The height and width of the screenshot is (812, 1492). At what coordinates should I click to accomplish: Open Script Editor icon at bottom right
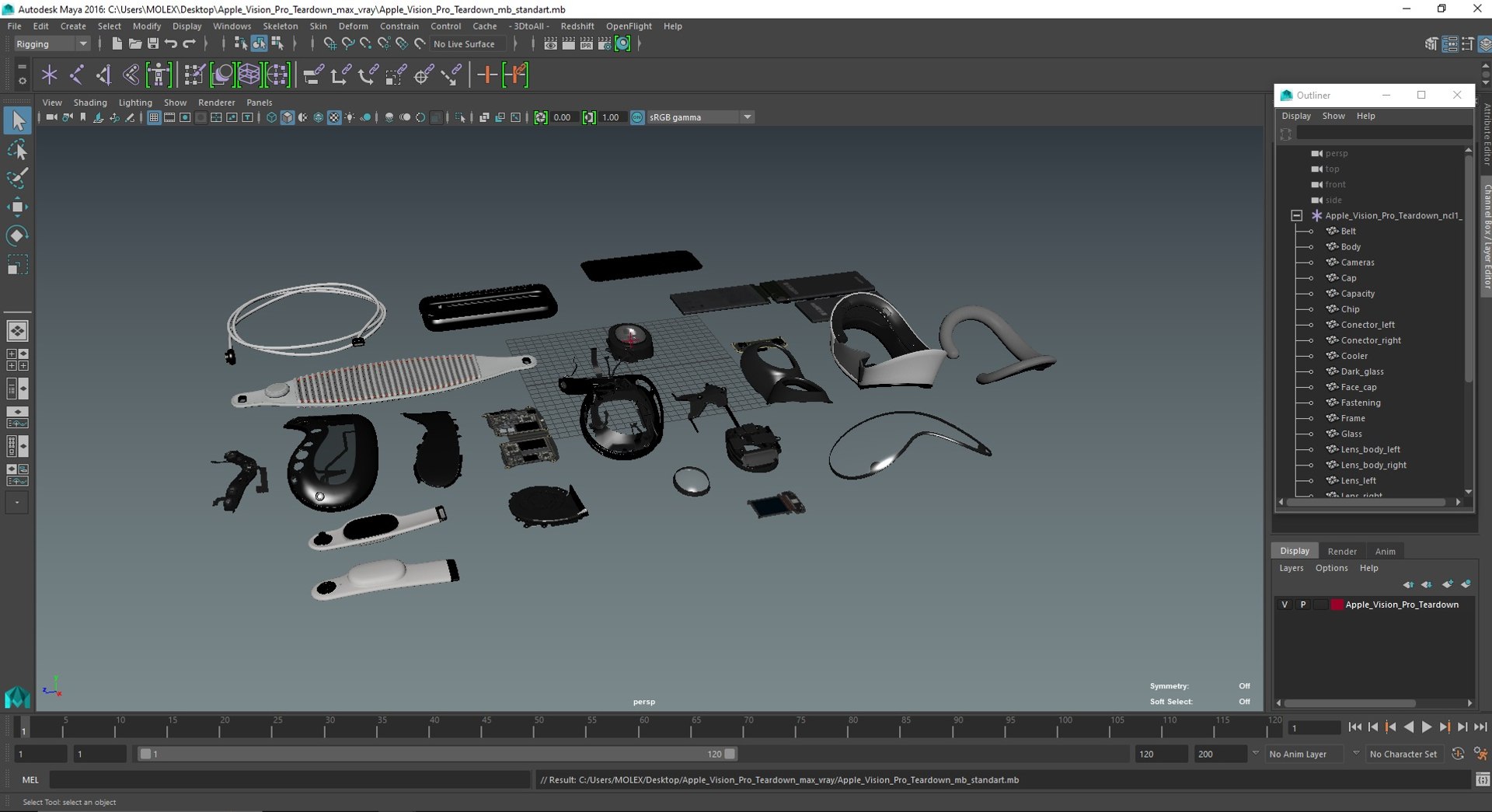1482,779
